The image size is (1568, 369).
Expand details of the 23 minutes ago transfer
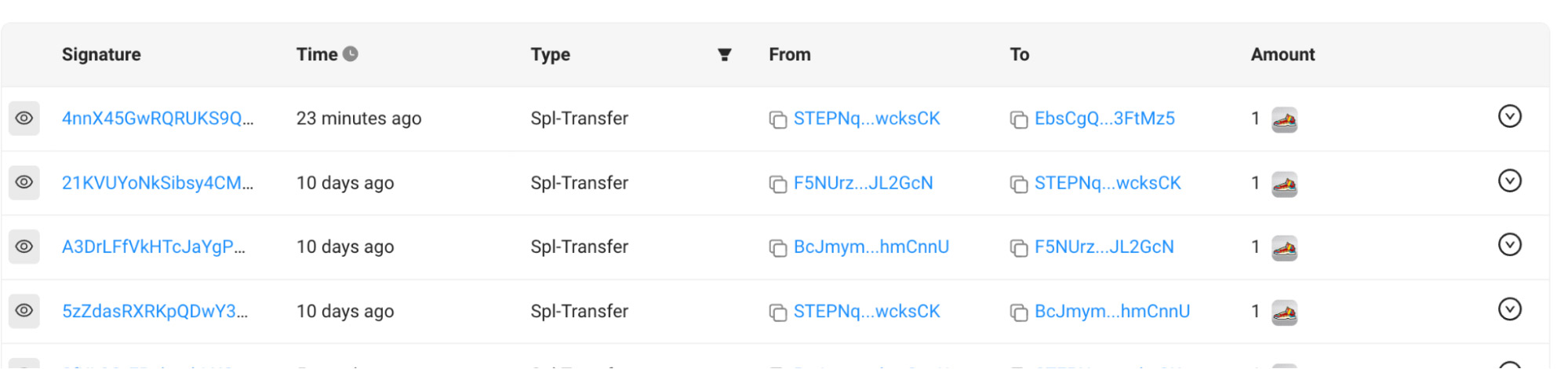point(1510,117)
